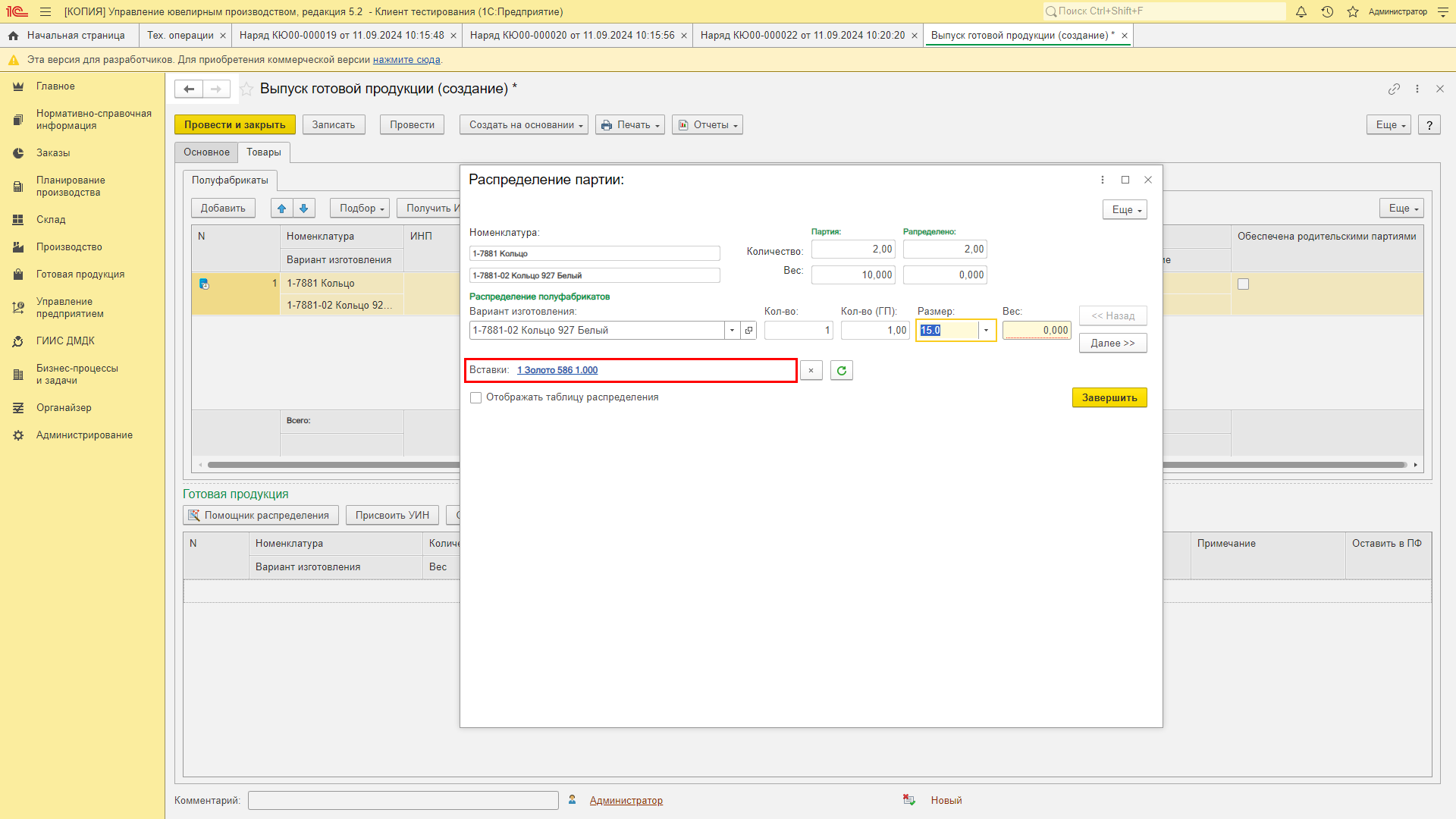1456x819 pixels.
Task: Move row up with blue arrow
Action: (282, 209)
